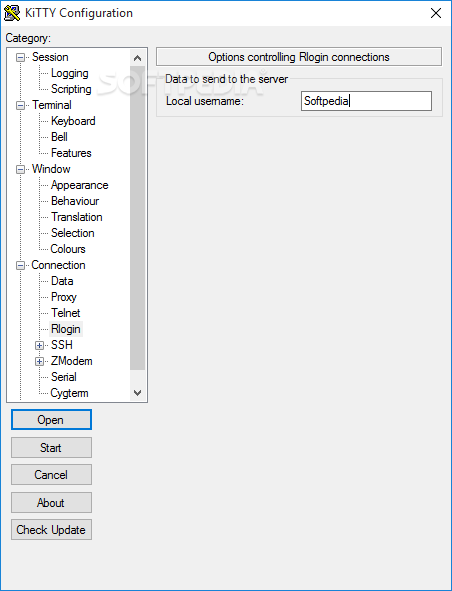Click the Cancel button
The image size is (452, 591).
click(x=51, y=475)
